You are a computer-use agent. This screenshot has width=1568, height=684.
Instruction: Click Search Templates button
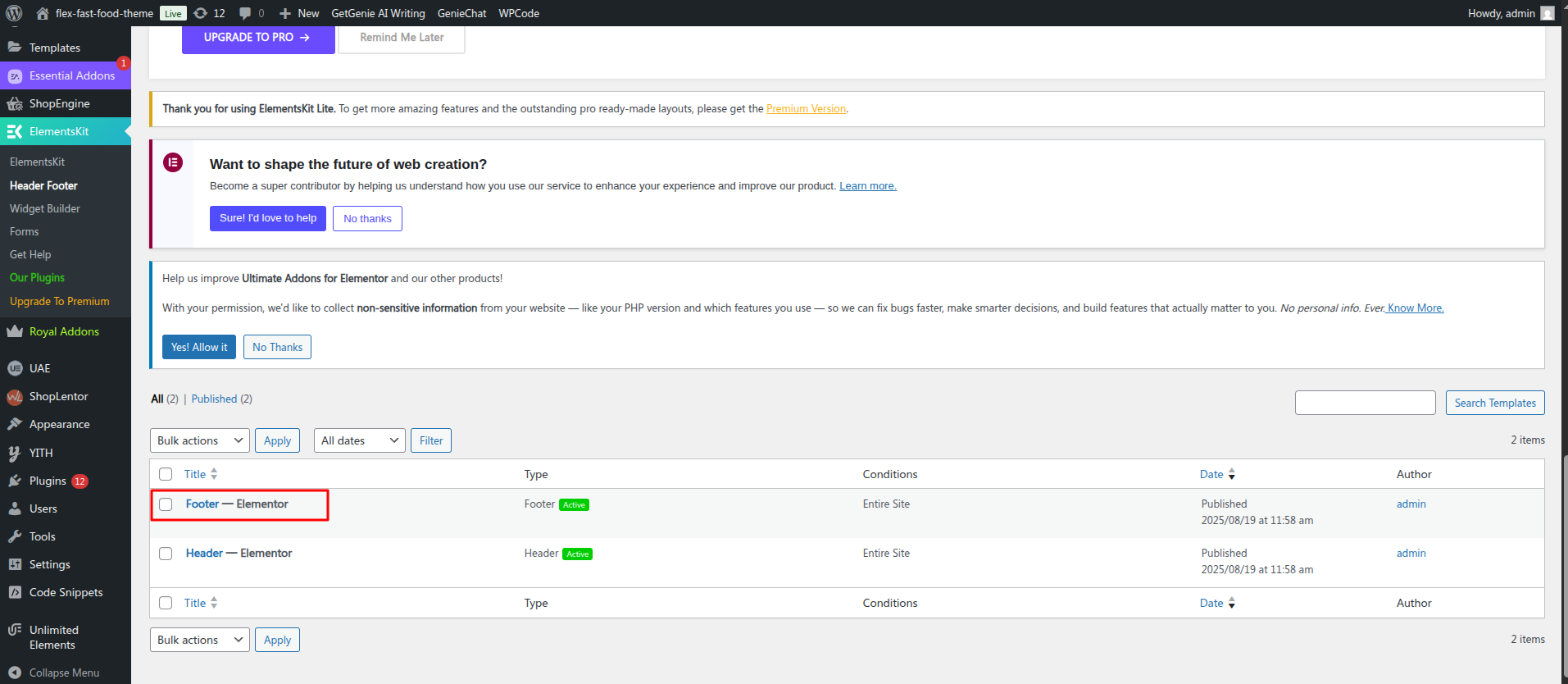coord(1495,403)
